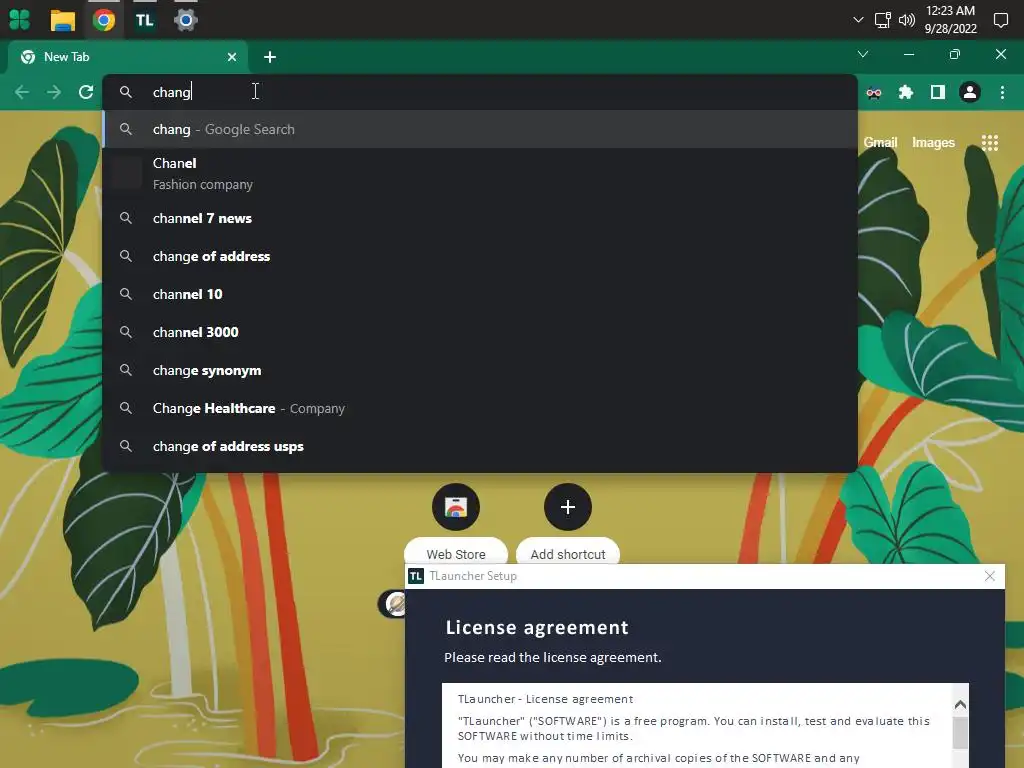
Task: Close the New Tab tab
Action: pyautogui.click(x=232, y=57)
